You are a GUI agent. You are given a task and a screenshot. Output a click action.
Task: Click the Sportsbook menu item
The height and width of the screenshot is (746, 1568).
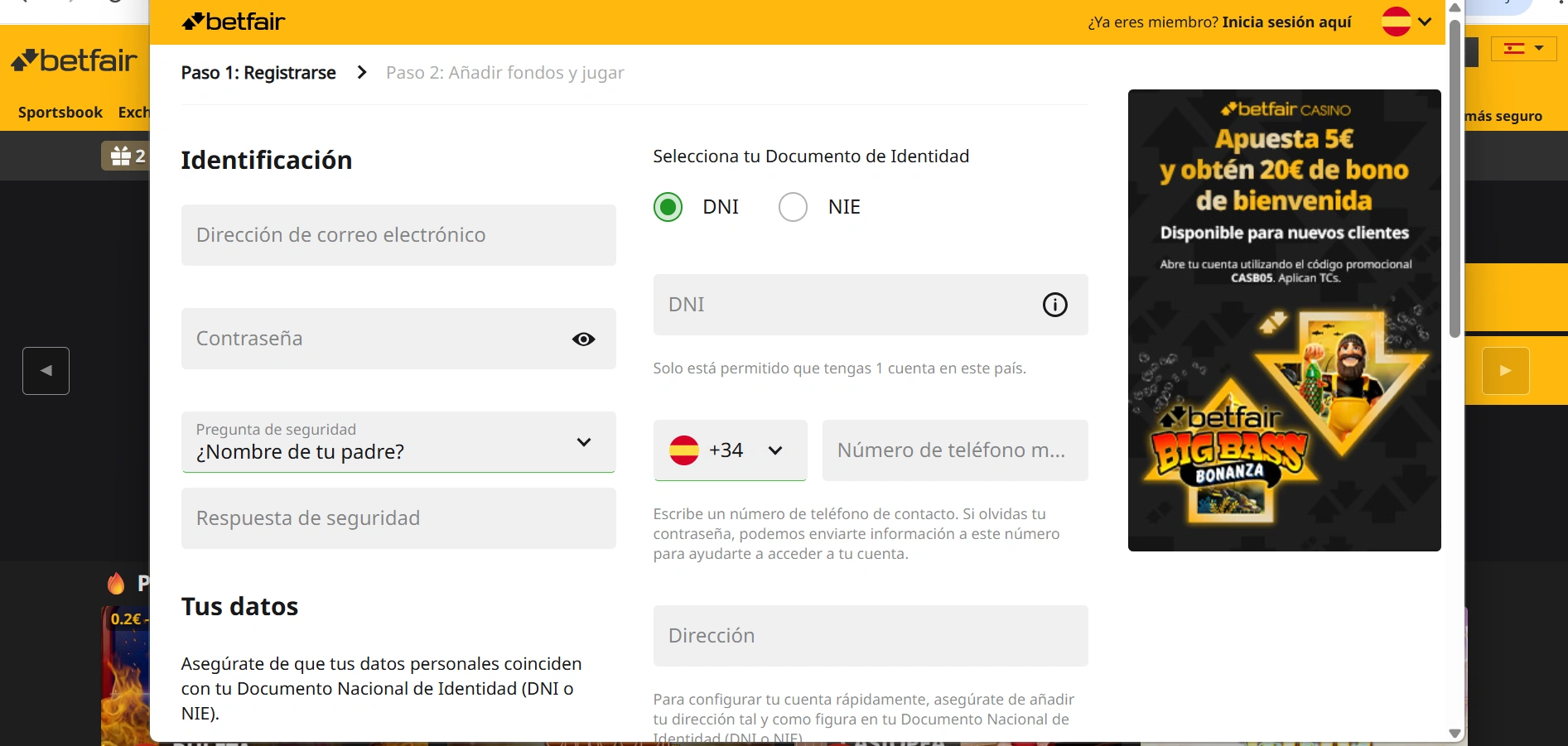pos(59,113)
